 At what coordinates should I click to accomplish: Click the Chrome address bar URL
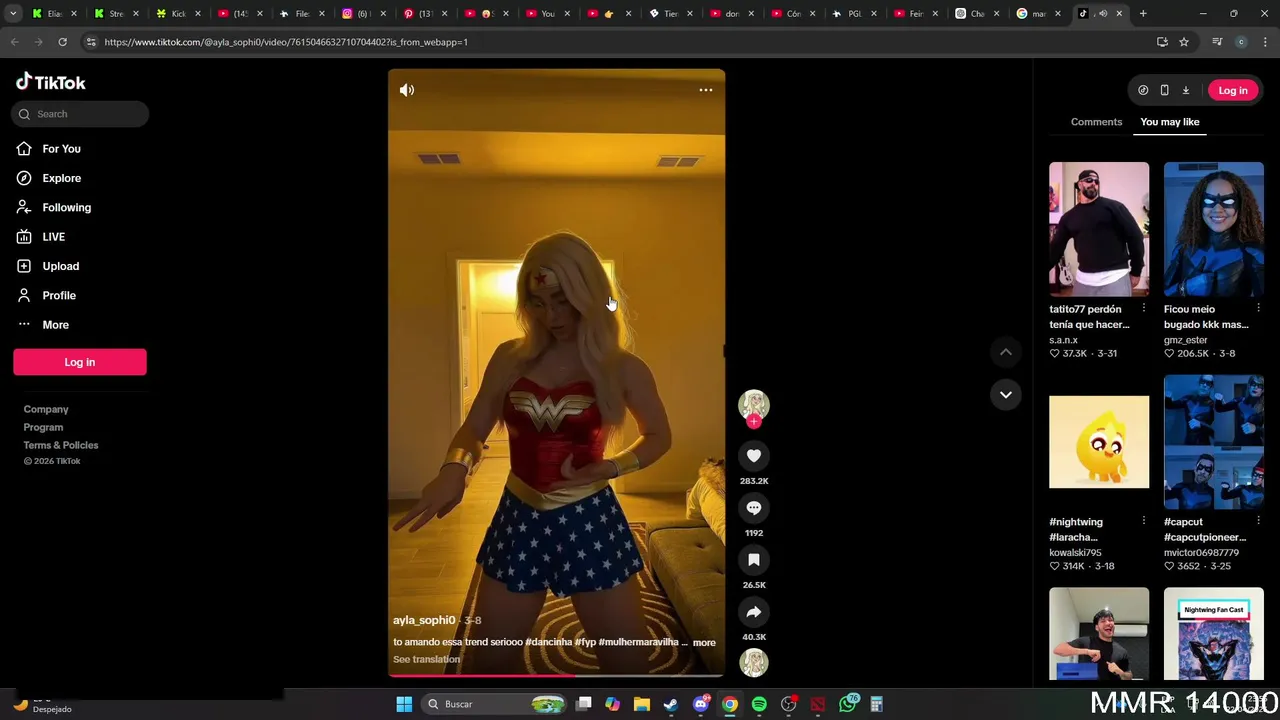286,42
